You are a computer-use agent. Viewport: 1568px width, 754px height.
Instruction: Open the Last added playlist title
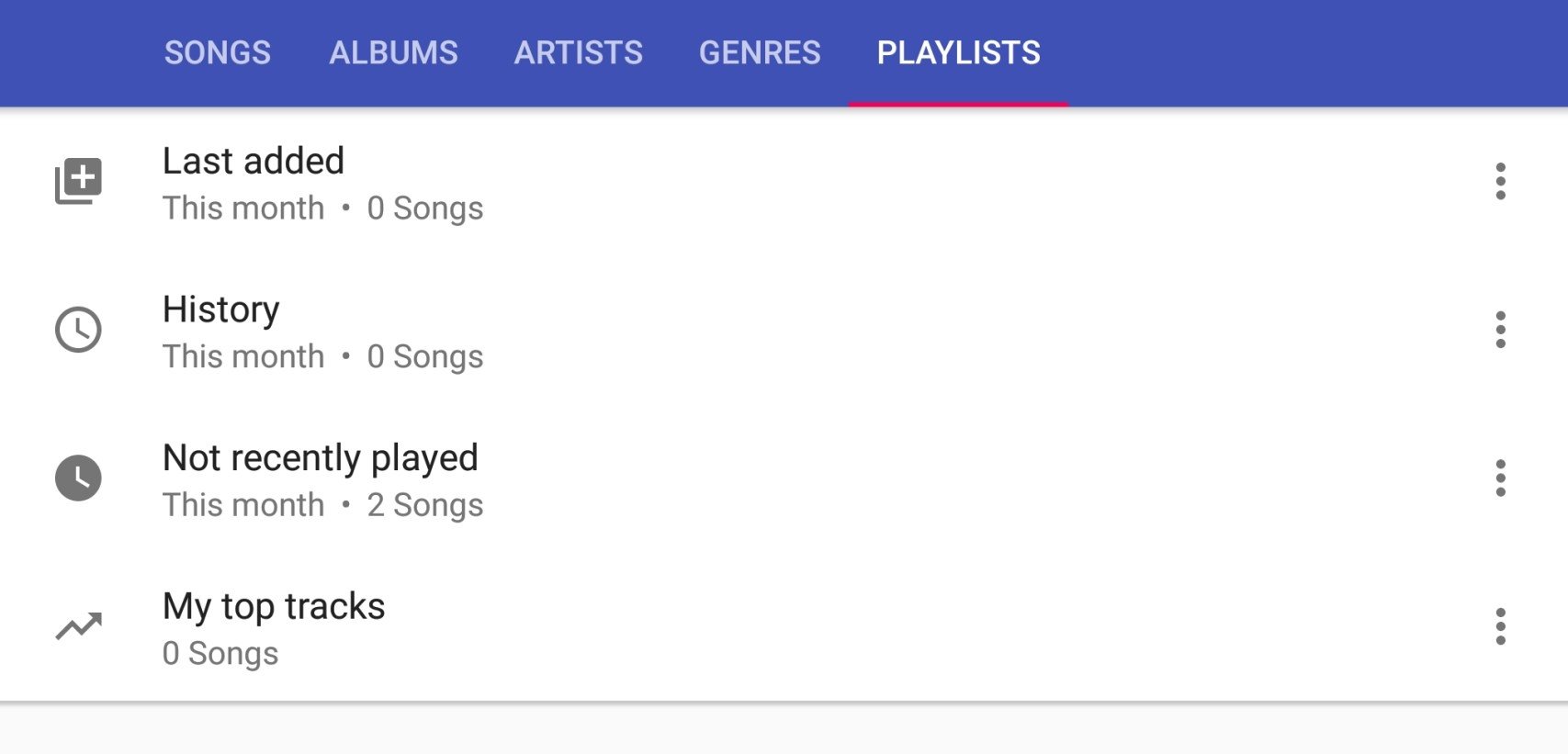254,161
